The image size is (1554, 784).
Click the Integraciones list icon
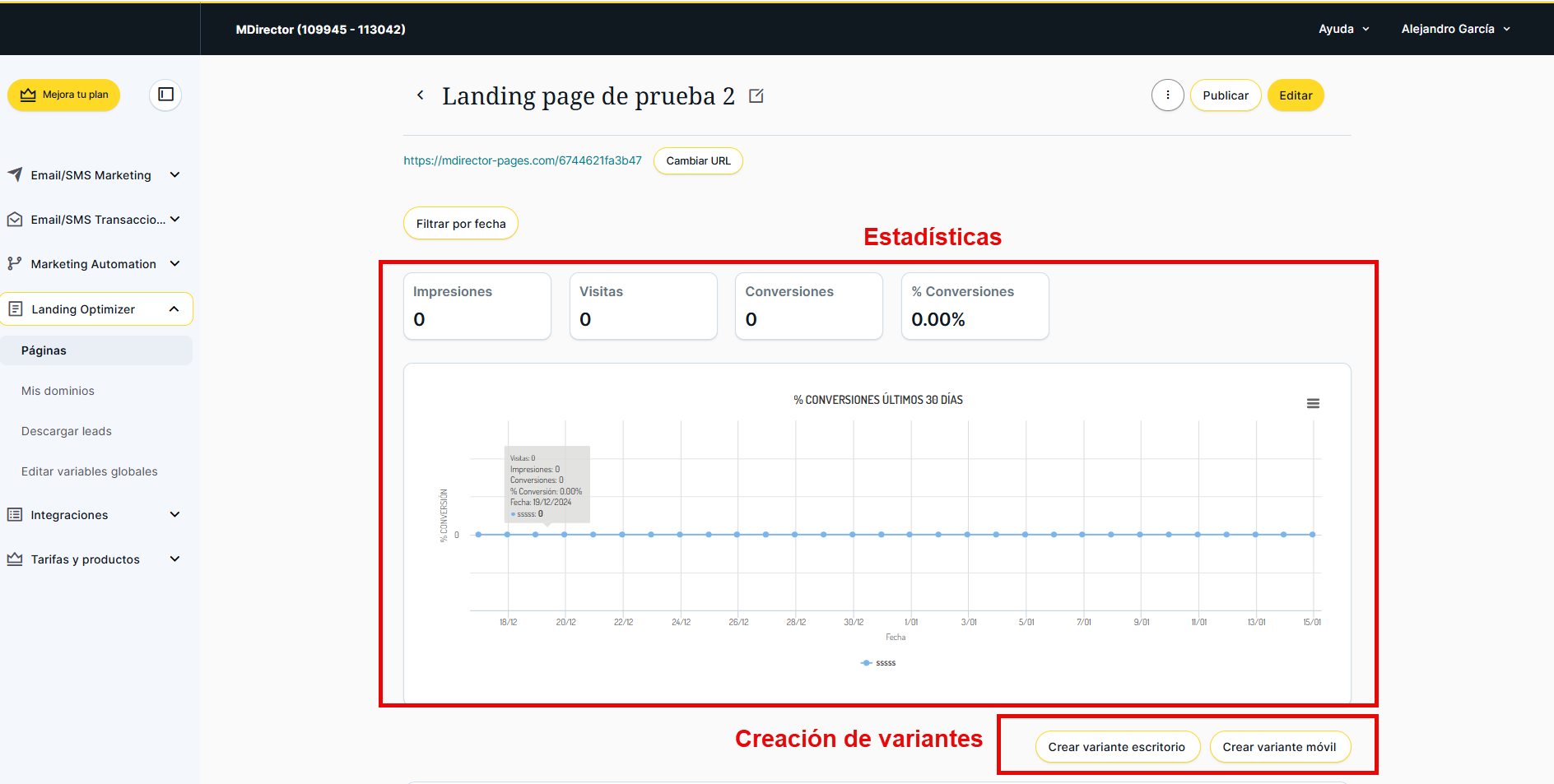coord(15,515)
